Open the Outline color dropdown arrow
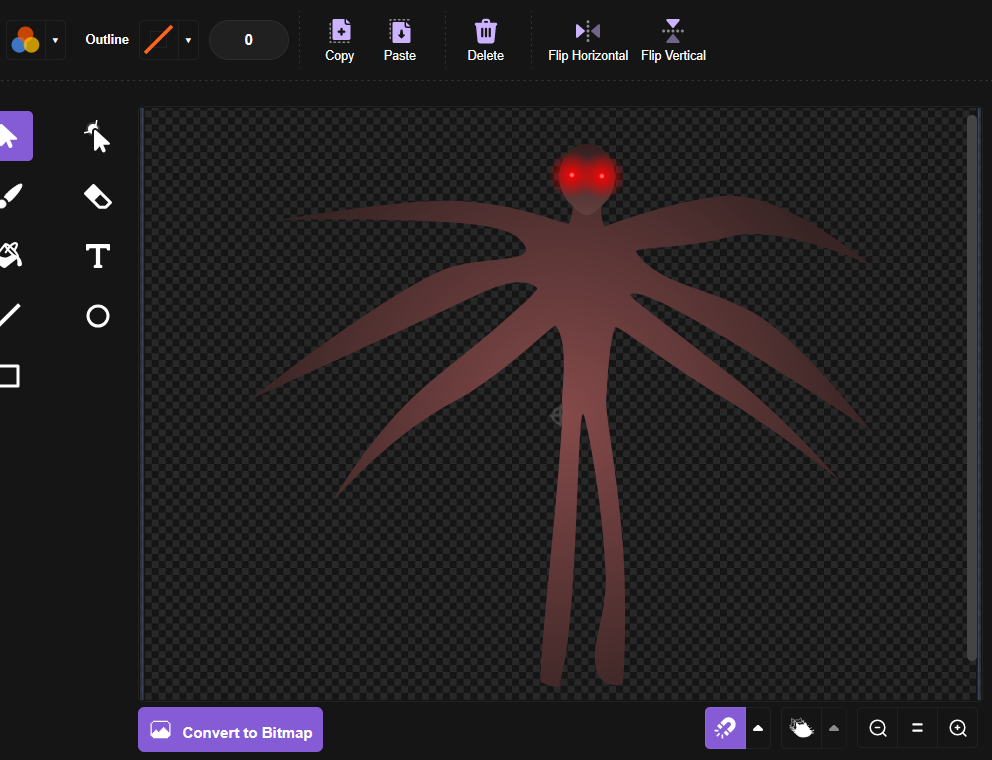The height and width of the screenshot is (760, 992). click(x=188, y=40)
